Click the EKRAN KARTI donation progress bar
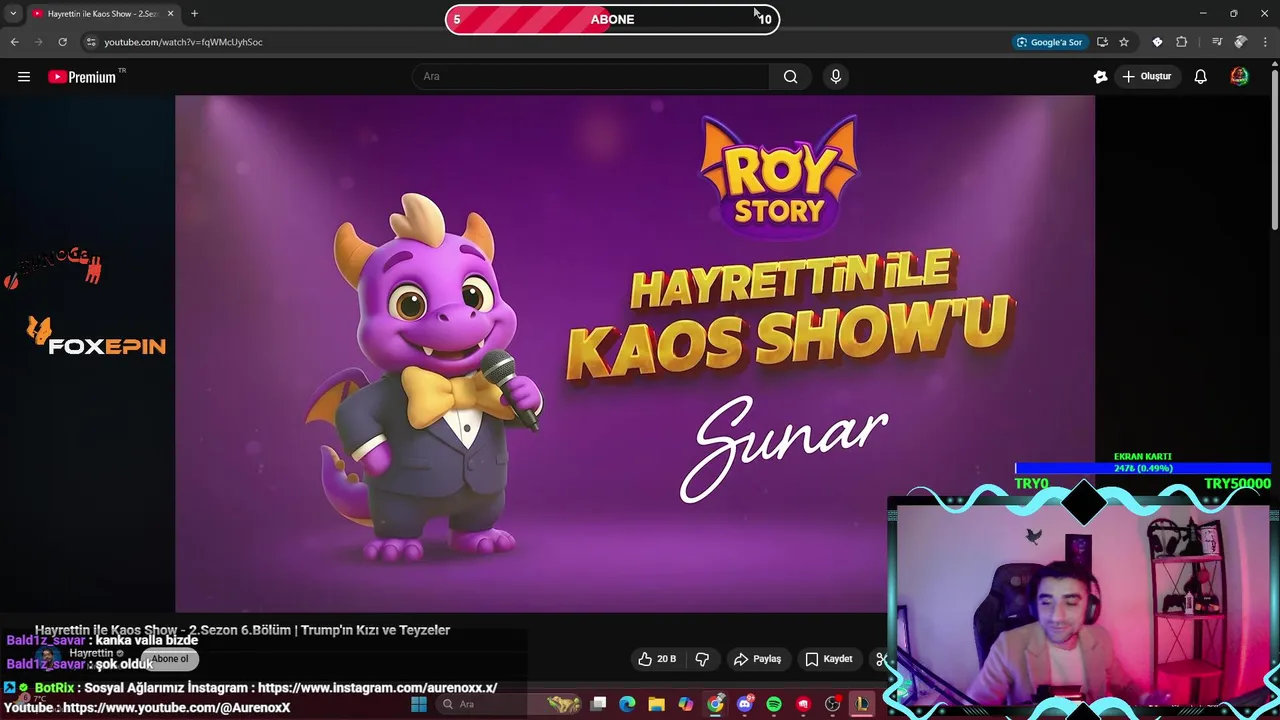Screen dimensions: 1280x720 point(1143,468)
